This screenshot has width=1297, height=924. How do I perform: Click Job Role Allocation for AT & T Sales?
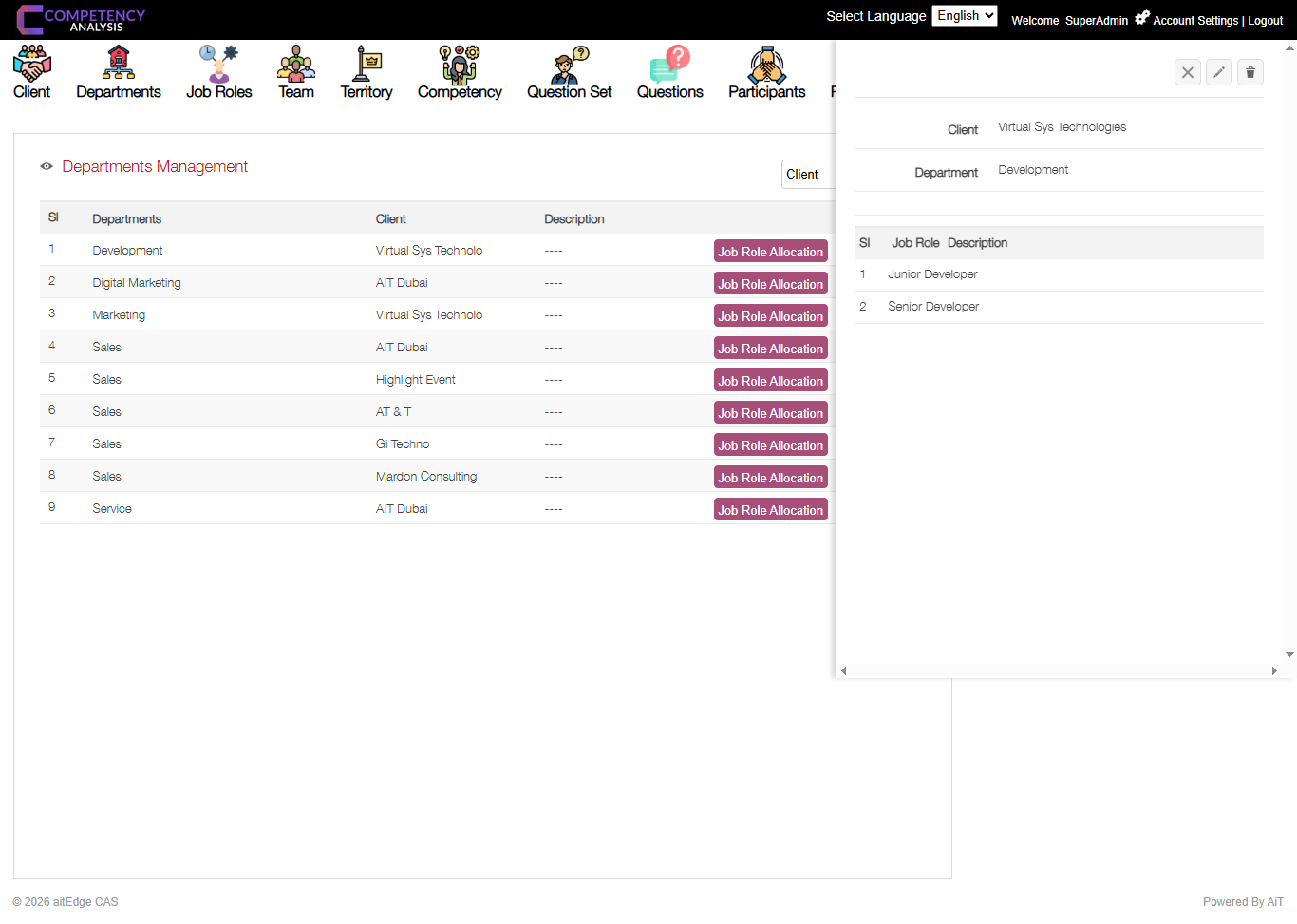click(x=770, y=412)
